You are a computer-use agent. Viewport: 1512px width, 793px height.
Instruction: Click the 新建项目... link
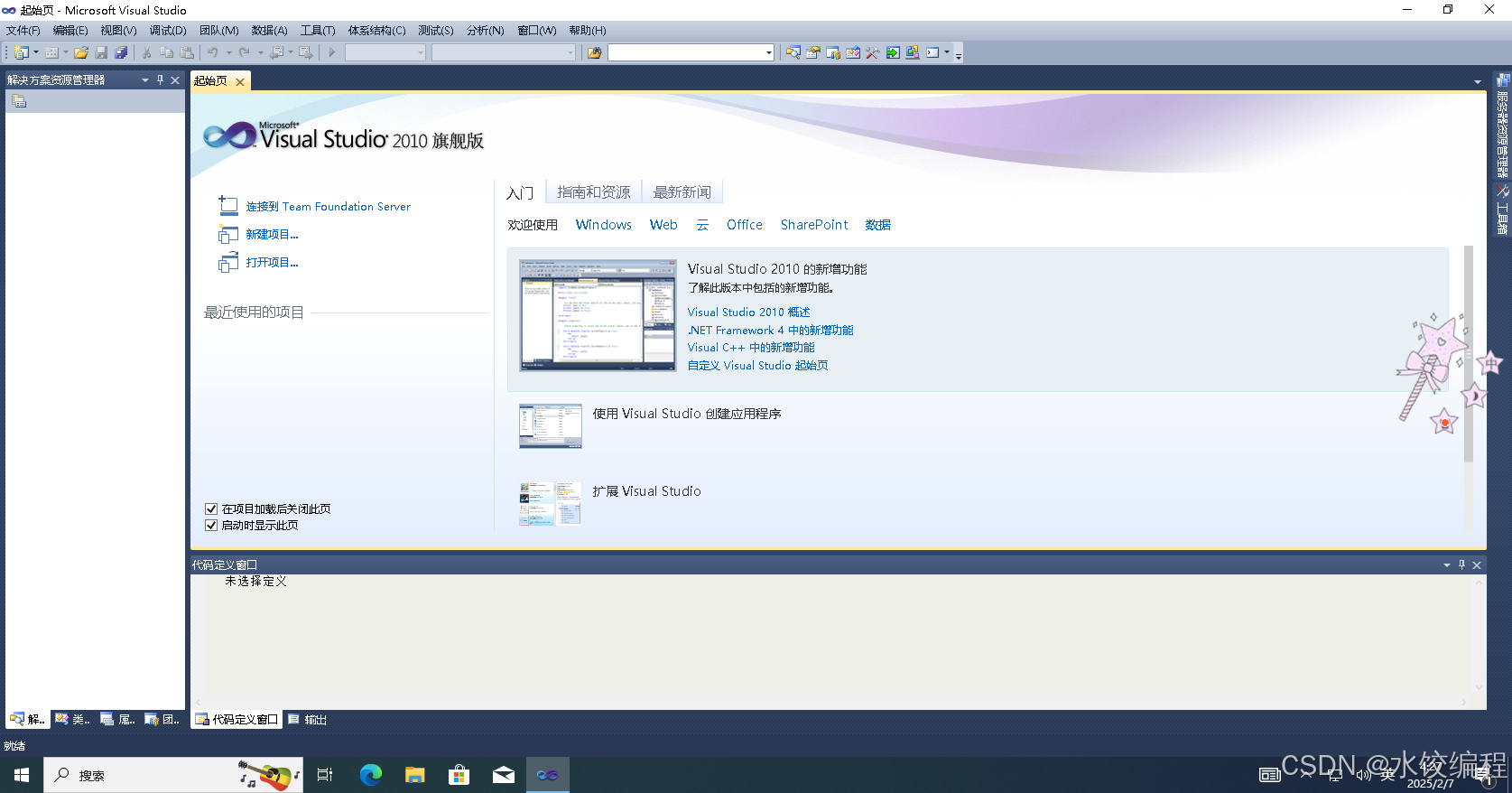pos(272,235)
